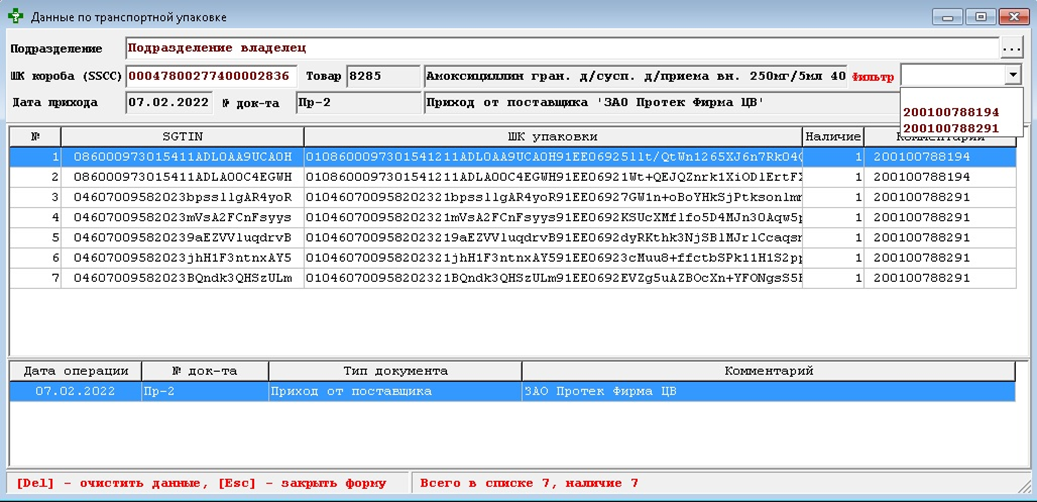Click the Тип документа column header
The height and width of the screenshot is (502, 1037).
coord(394,371)
